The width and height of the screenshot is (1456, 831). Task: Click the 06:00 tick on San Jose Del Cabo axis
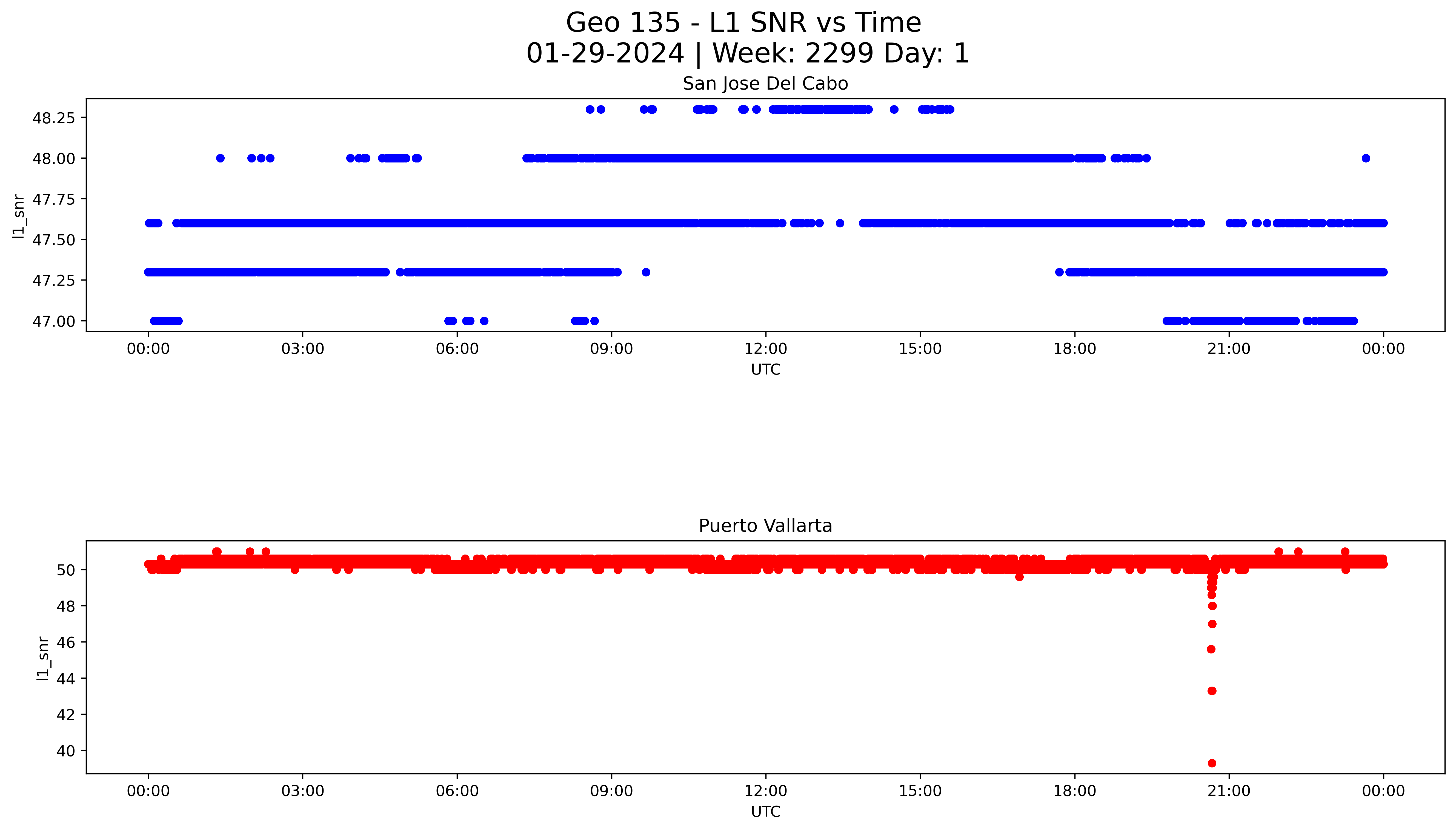point(457,349)
